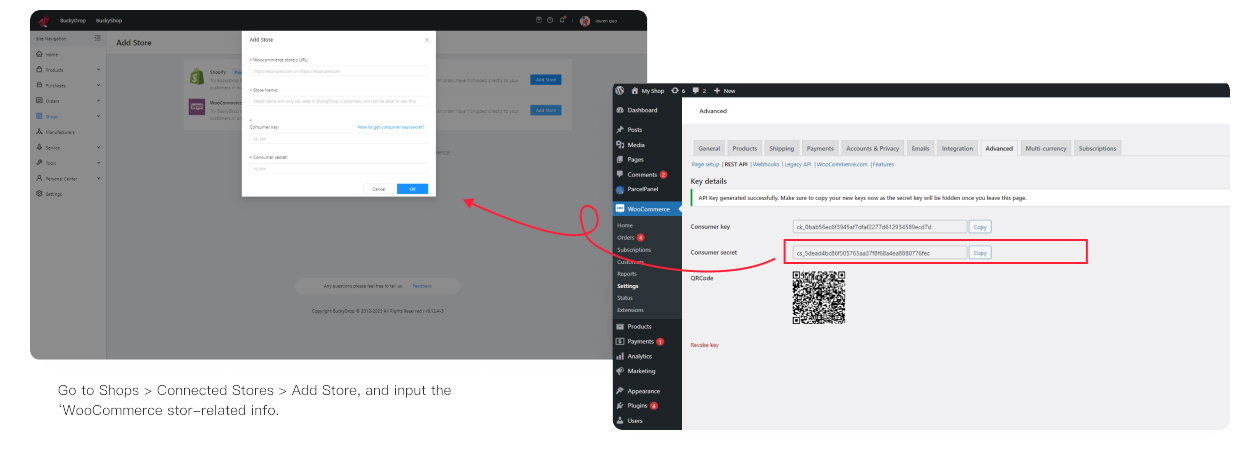Open BuckyShop in top bar
The width and height of the screenshot is (1260, 465).
pyautogui.click(x=108, y=20)
